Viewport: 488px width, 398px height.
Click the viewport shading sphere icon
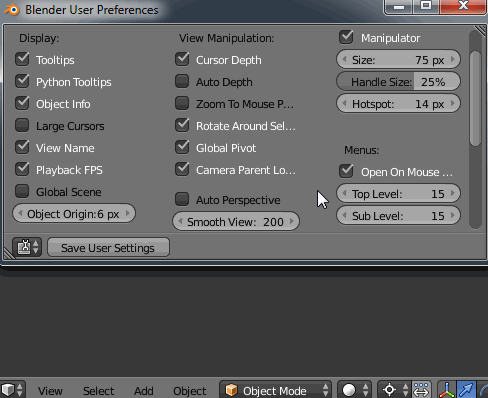coord(349,390)
